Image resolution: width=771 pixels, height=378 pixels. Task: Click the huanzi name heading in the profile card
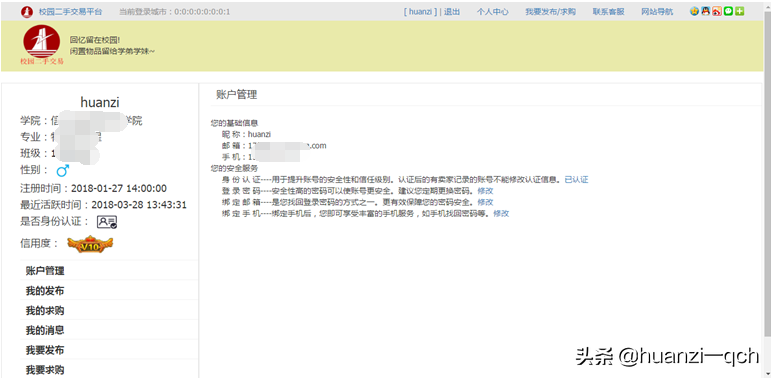[100, 102]
